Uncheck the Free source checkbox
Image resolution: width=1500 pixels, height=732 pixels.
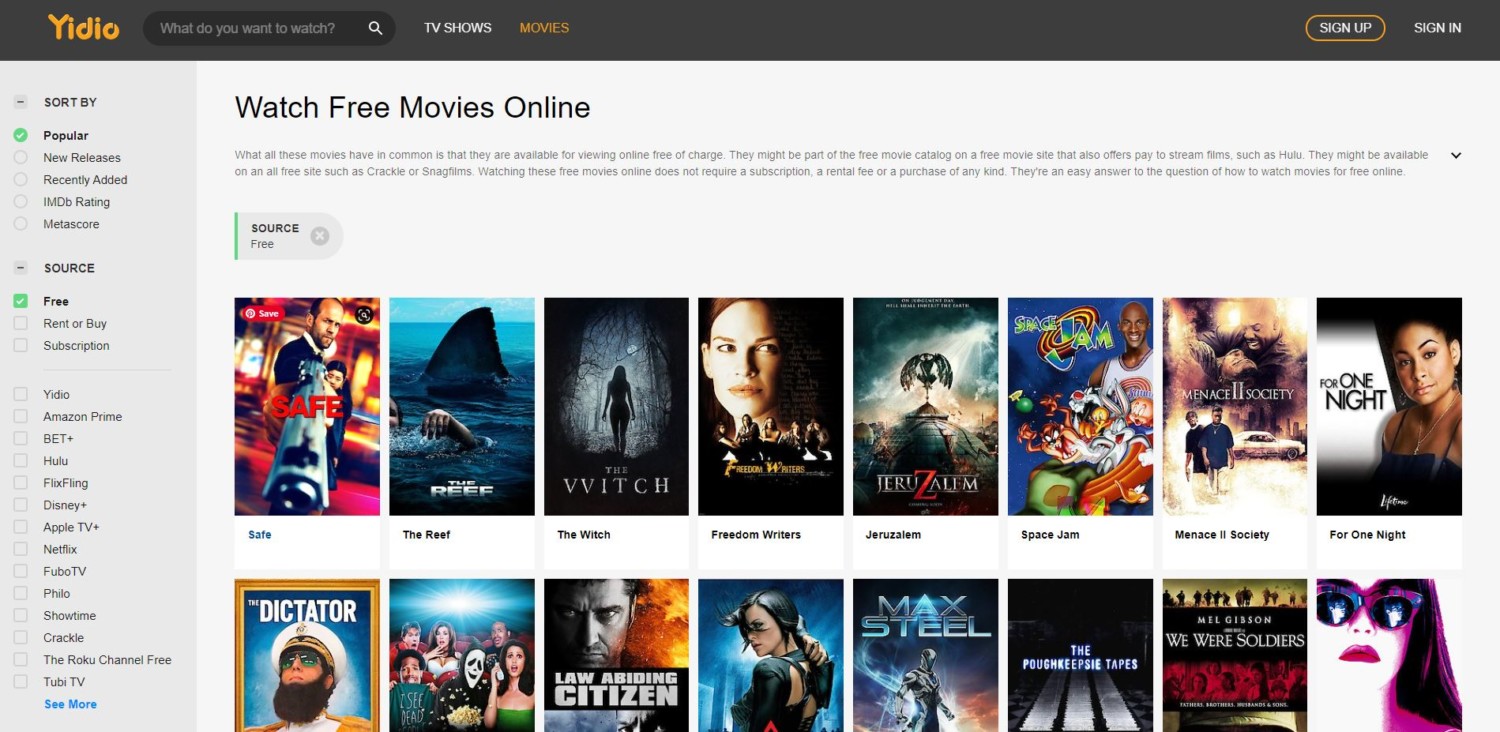20,301
